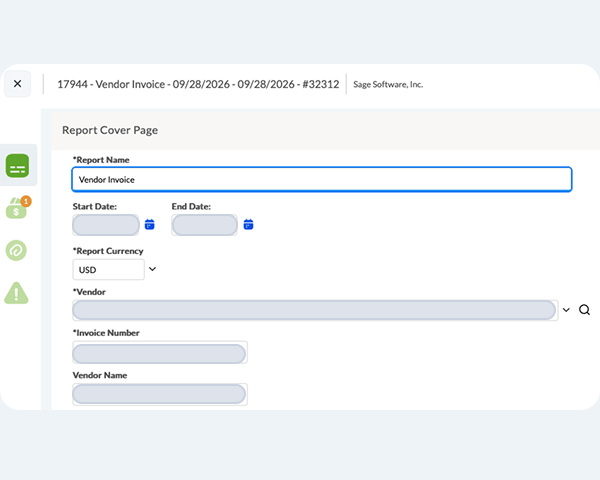
Task: Click the Invoice Number input field
Action: (160, 352)
